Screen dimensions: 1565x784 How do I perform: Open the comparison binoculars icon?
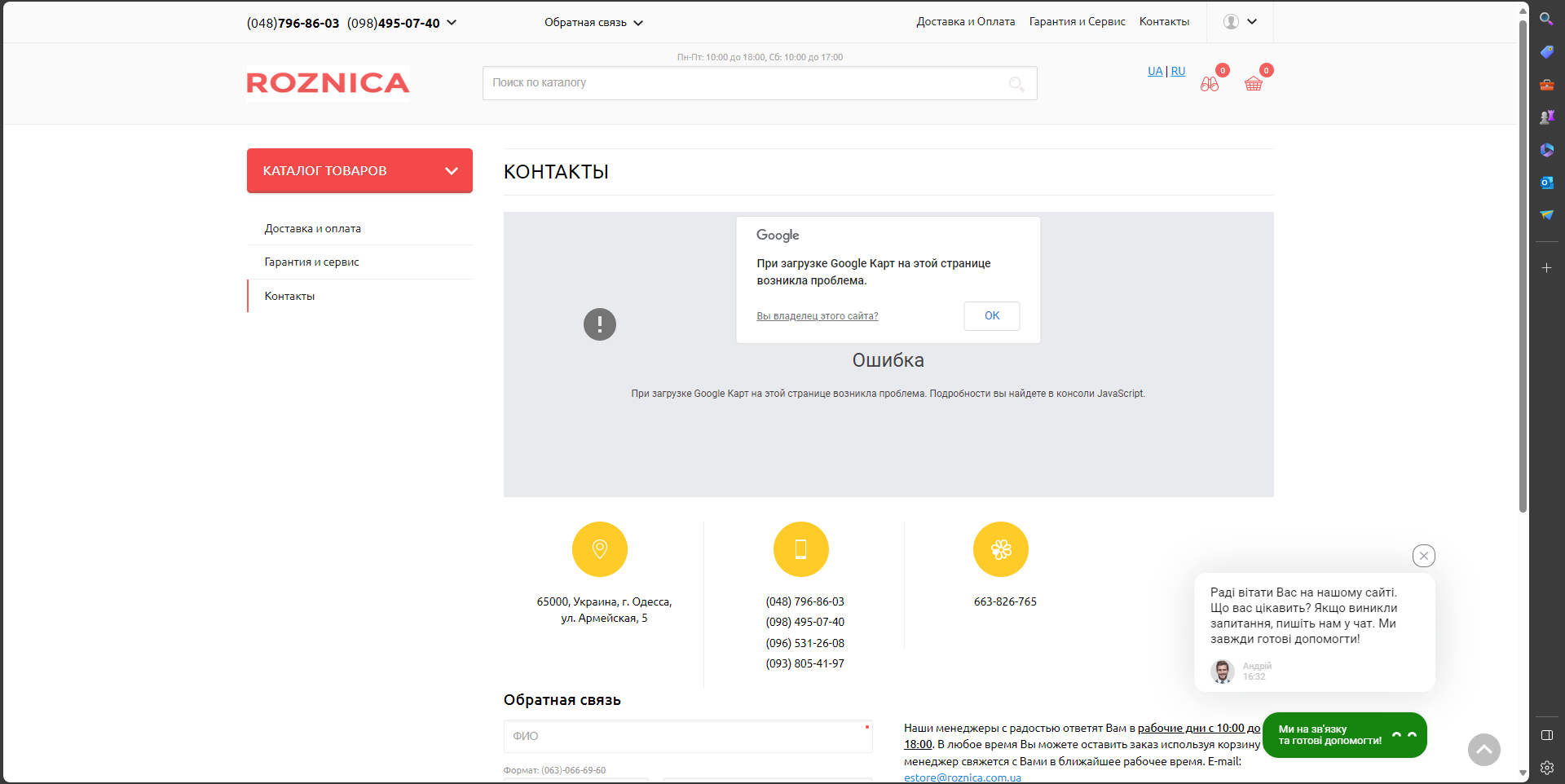click(1210, 83)
